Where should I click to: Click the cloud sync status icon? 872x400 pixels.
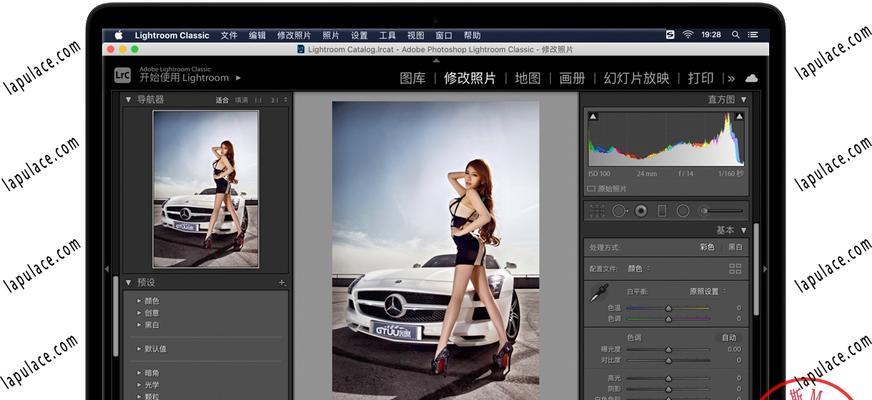point(751,78)
